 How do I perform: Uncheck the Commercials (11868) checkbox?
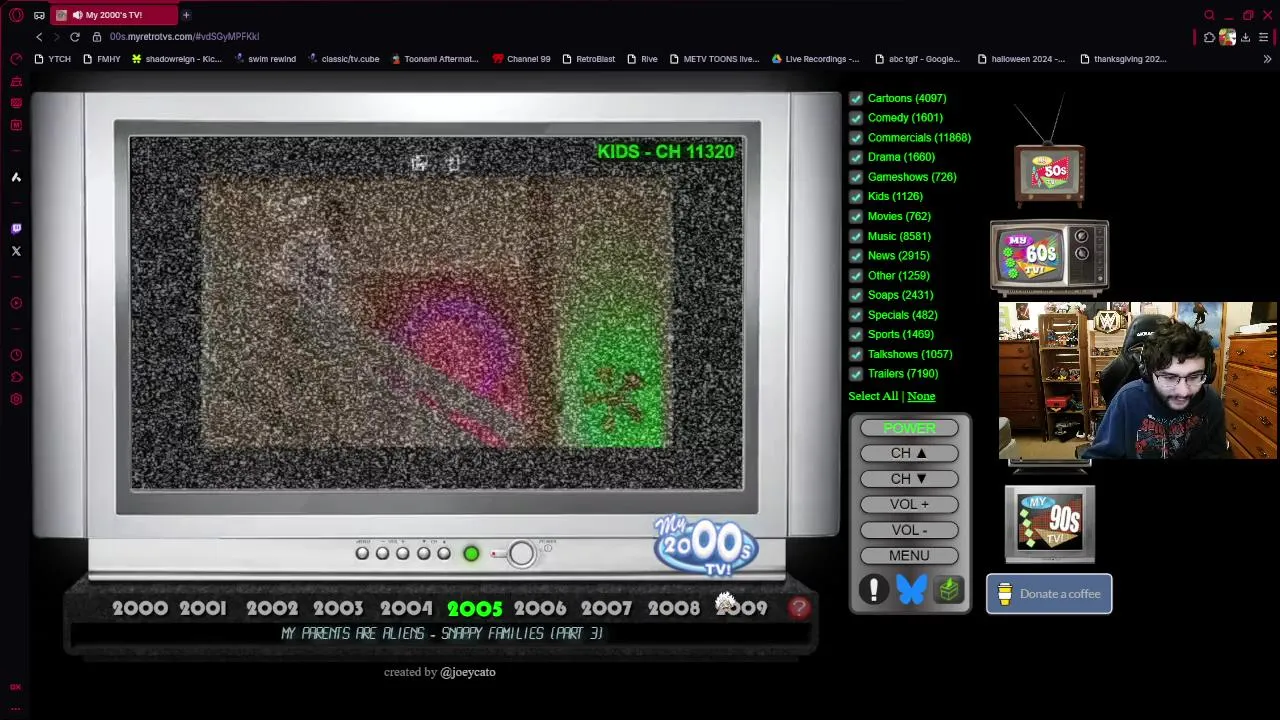(x=856, y=138)
